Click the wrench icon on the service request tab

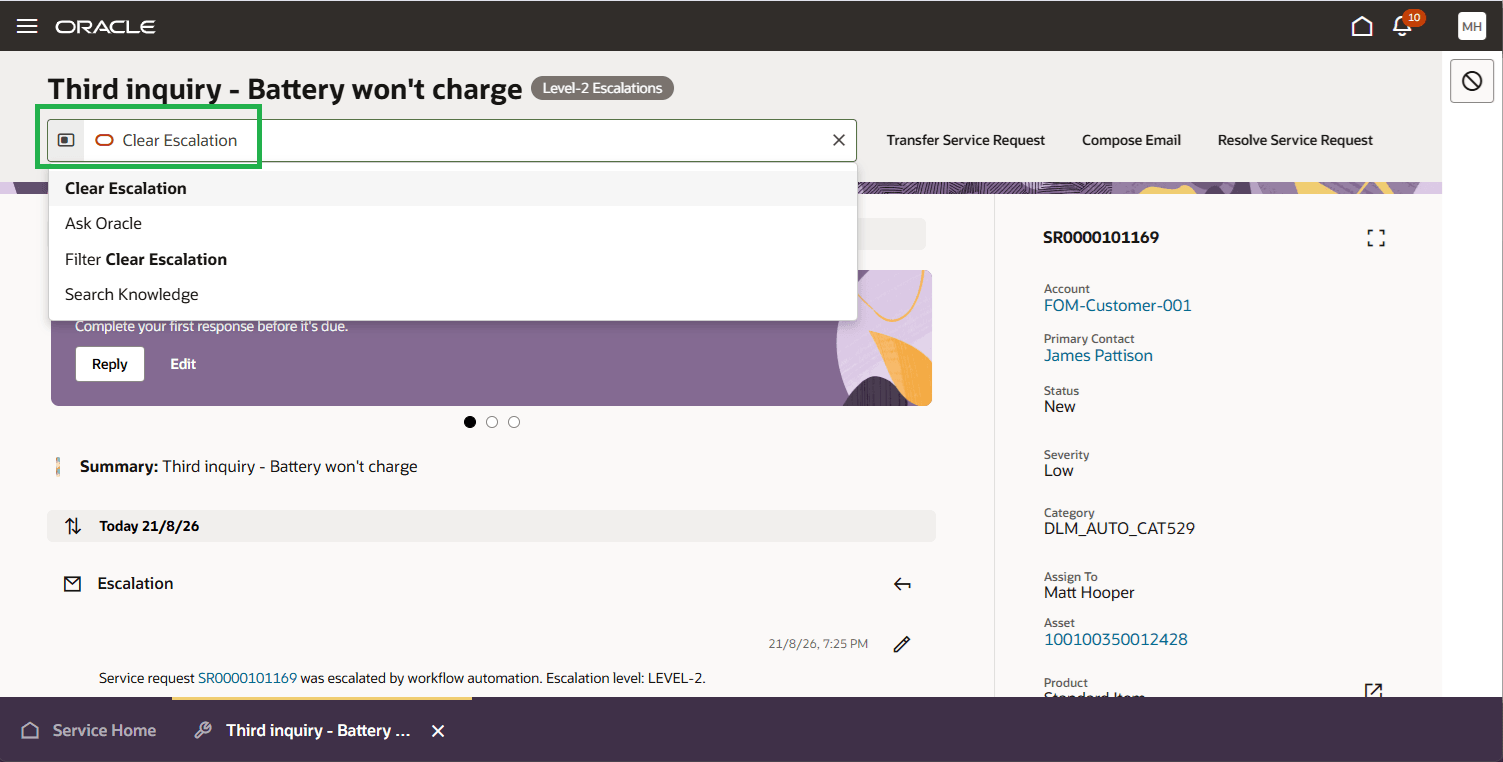click(203, 730)
